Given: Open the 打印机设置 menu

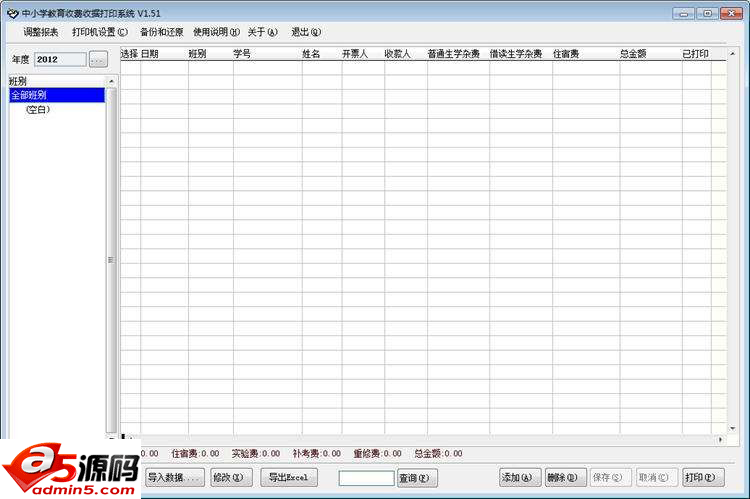Looking at the screenshot, I should click(x=100, y=32).
